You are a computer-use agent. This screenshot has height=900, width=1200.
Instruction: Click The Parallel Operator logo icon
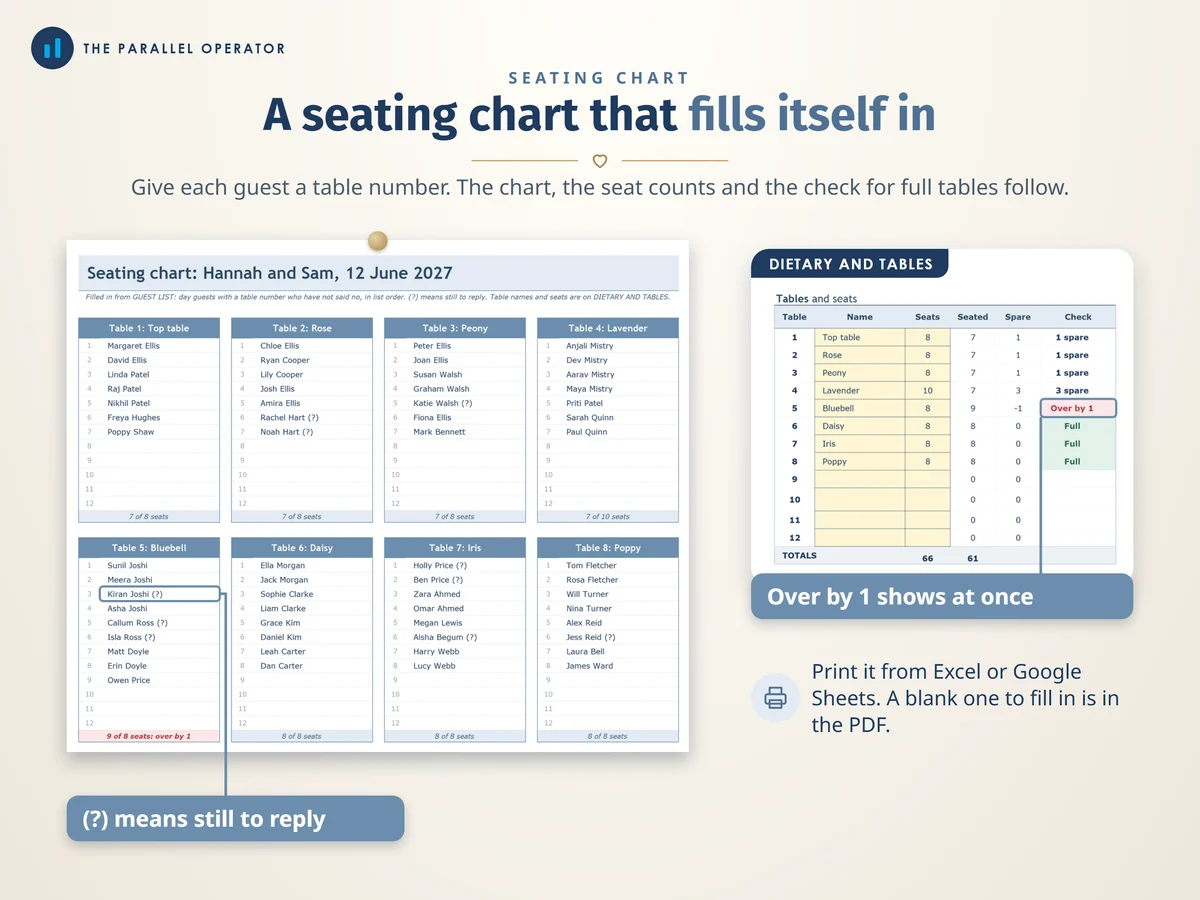pyautogui.click(x=52, y=48)
